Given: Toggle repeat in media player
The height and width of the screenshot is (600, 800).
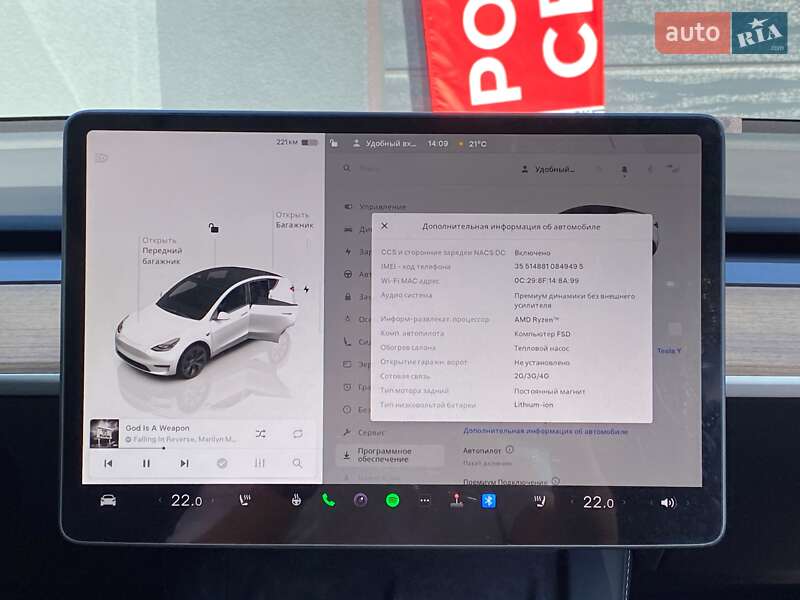Looking at the screenshot, I should click(x=298, y=434).
